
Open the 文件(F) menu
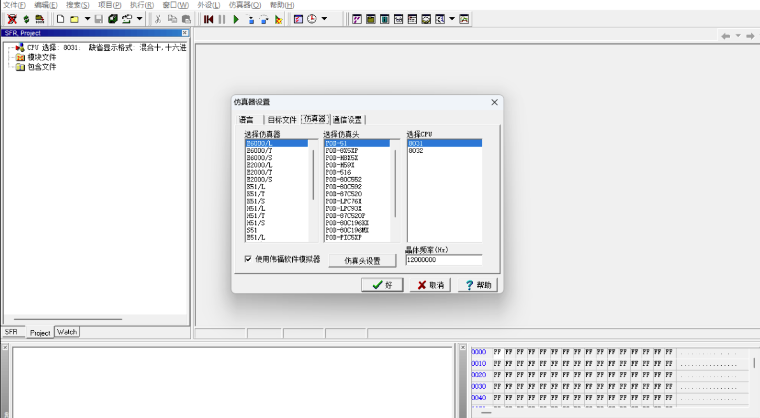point(14,5)
